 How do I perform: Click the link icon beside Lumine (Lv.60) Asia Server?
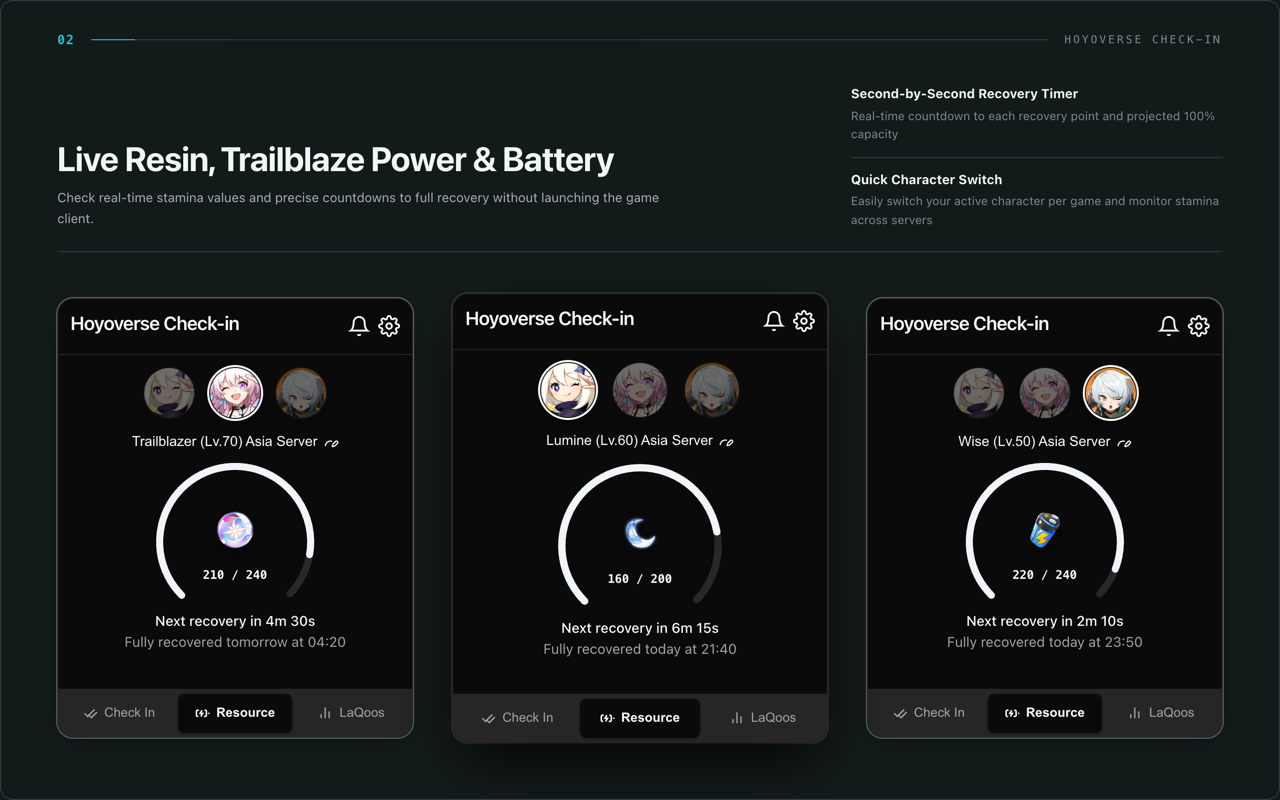(727, 441)
